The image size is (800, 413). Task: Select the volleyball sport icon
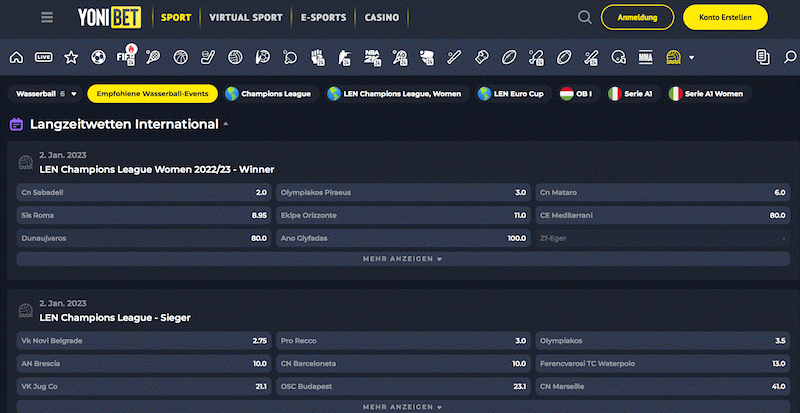pos(235,57)
